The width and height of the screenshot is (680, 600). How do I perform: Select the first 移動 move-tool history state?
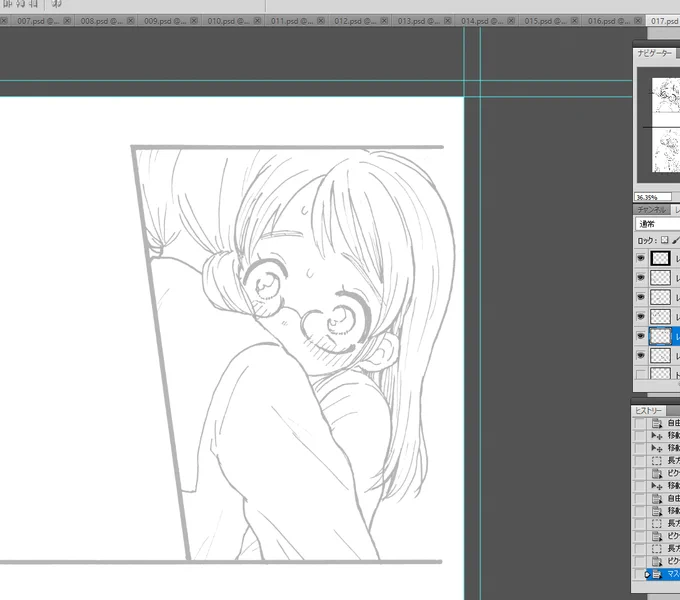coord(665,435)
